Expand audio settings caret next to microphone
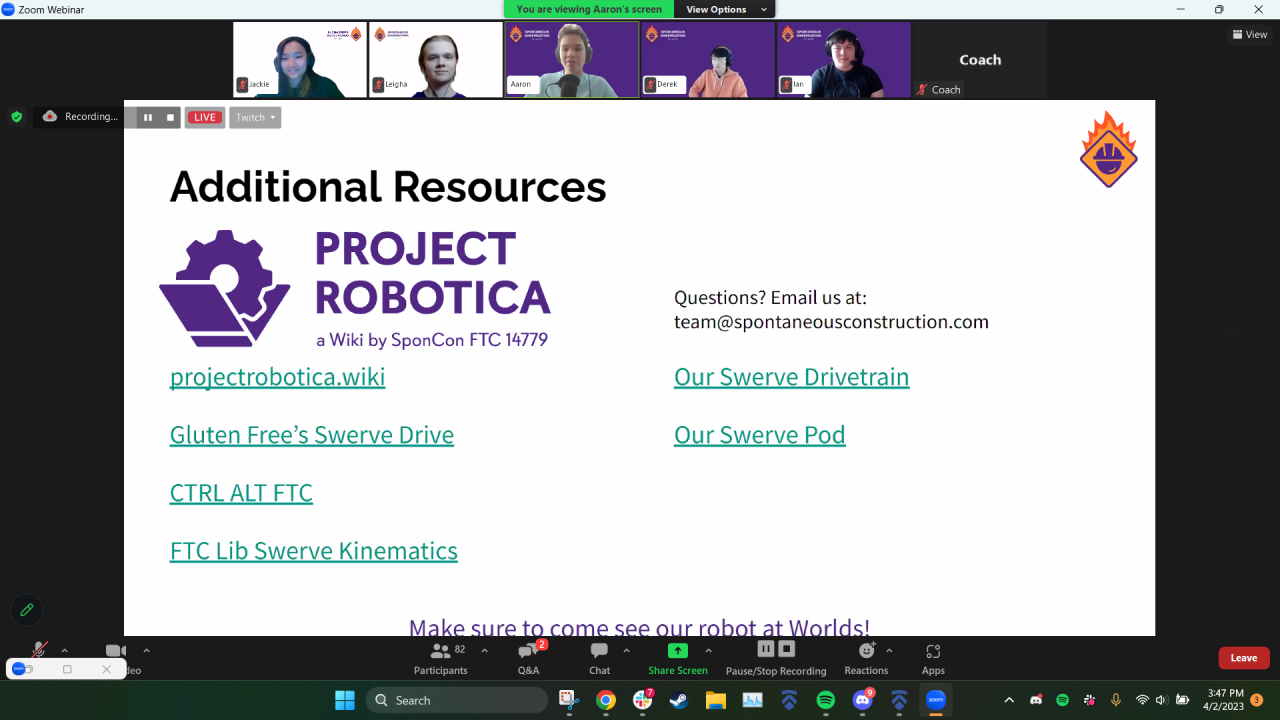 coord(65,651)
